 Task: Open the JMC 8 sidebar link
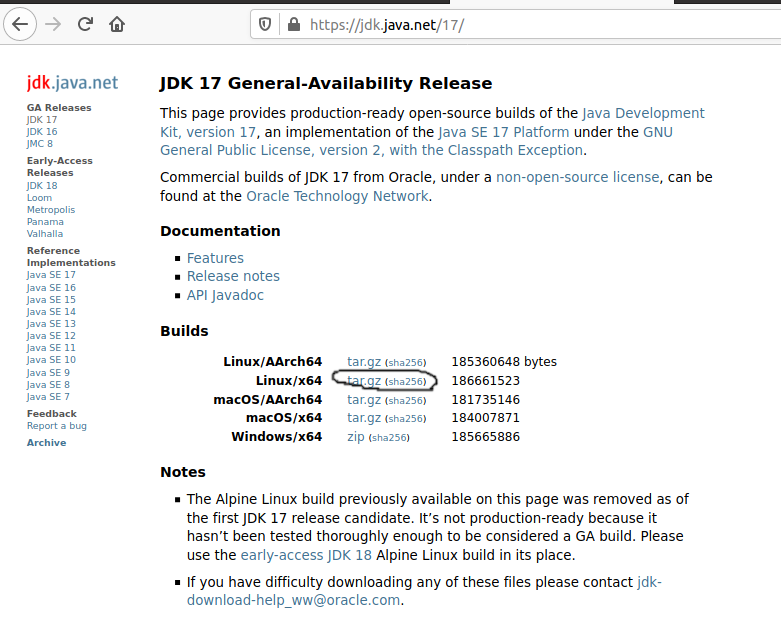pos(39,143)
